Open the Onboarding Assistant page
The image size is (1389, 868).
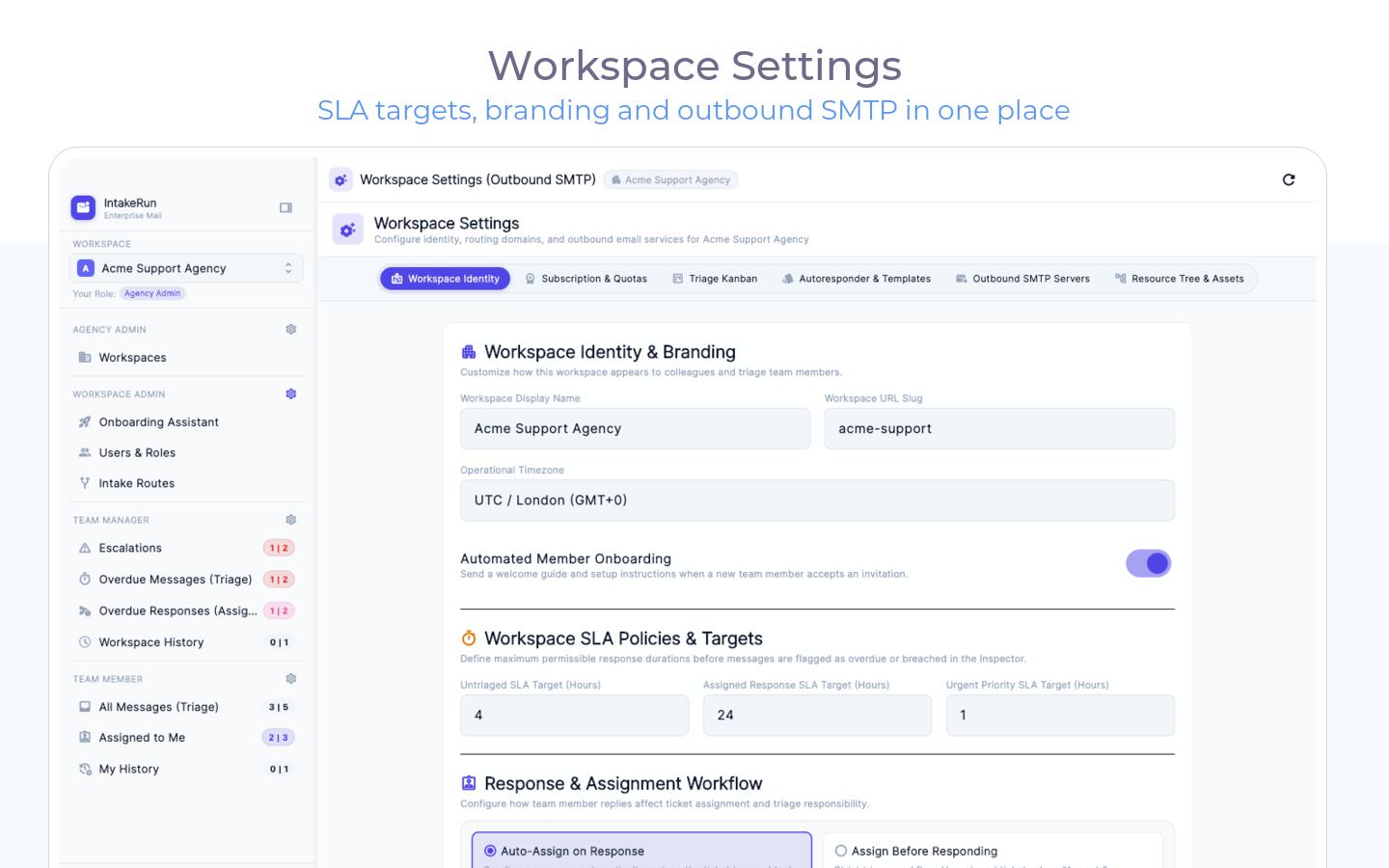click(x=186, y=421)
